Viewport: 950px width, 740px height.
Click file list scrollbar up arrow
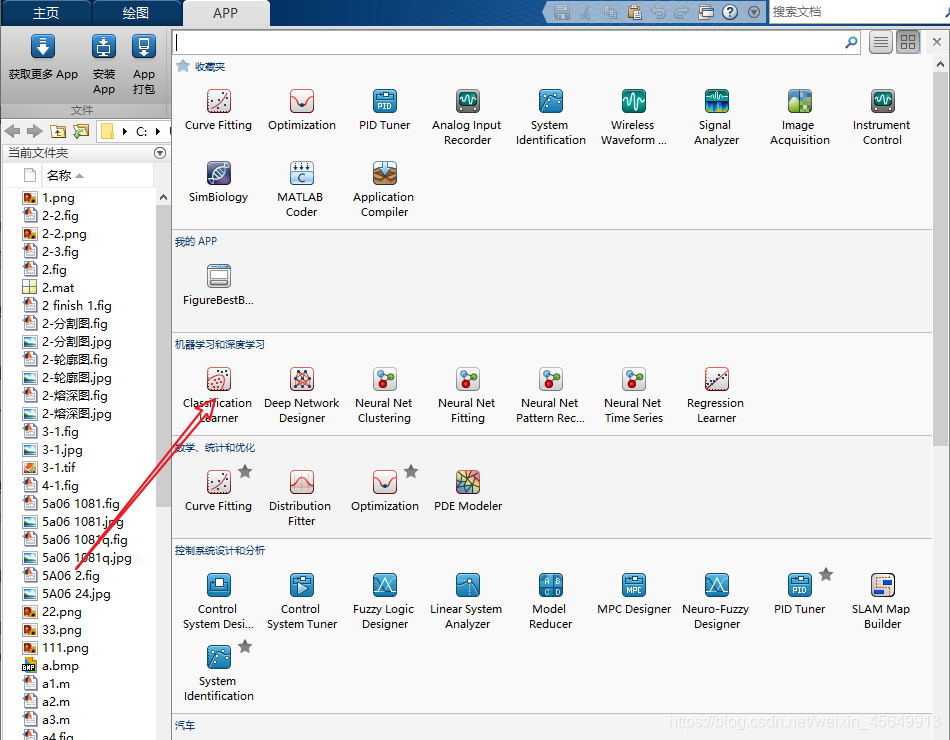point(163,198)
